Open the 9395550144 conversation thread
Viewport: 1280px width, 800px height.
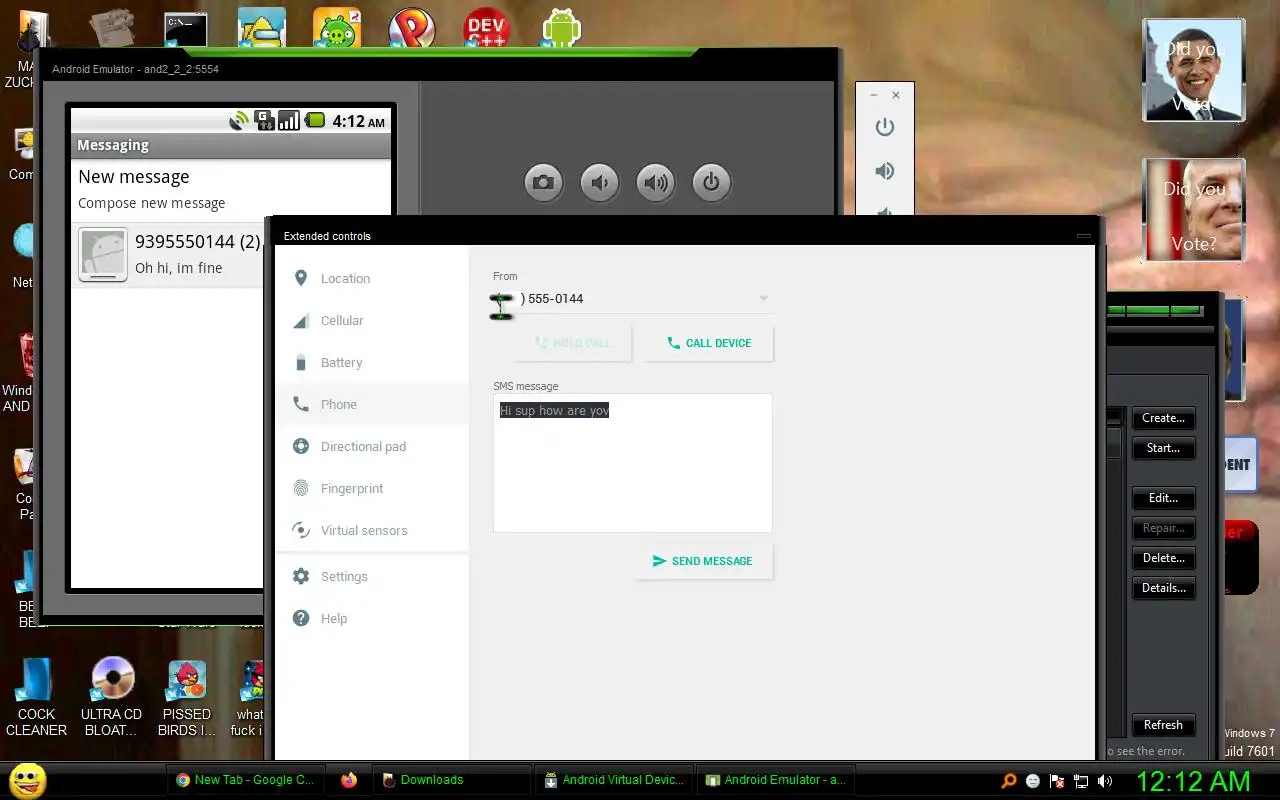(x=168, y=255)
